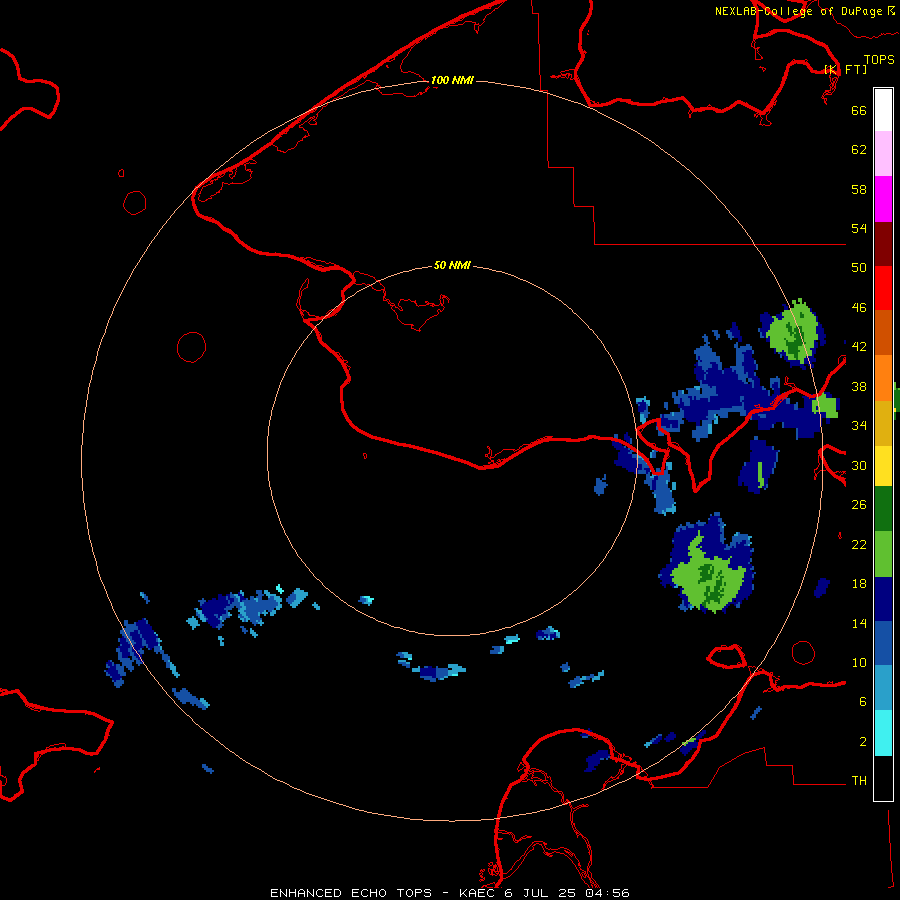The height and width of the screenshot is (900, 900).
Task: Pick the bright orange legend swatch
Action: [883, 377]
